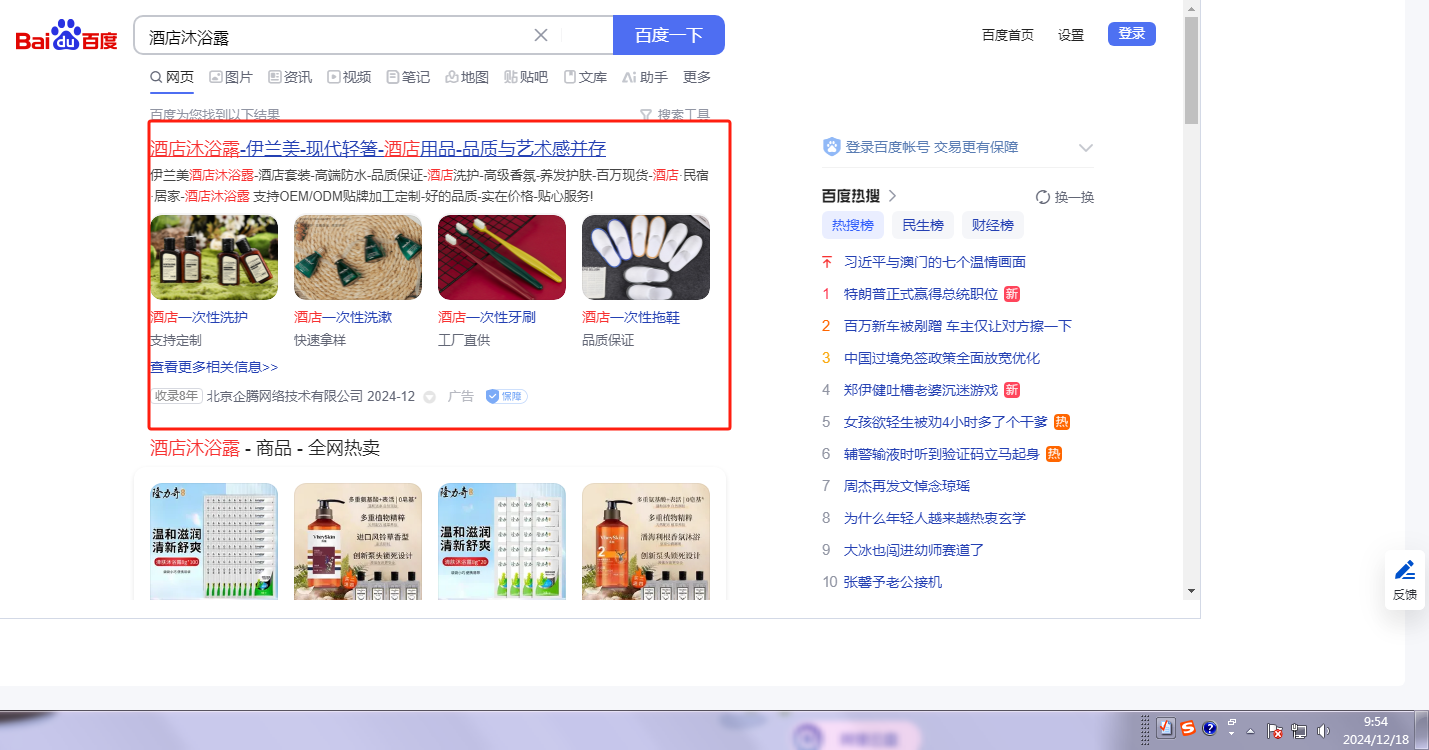Open 大冰也闯进幼师赛道了 entry
The height and width of the screenshot is (750, 1429).
pyautogui.click(x=914, y=550)
